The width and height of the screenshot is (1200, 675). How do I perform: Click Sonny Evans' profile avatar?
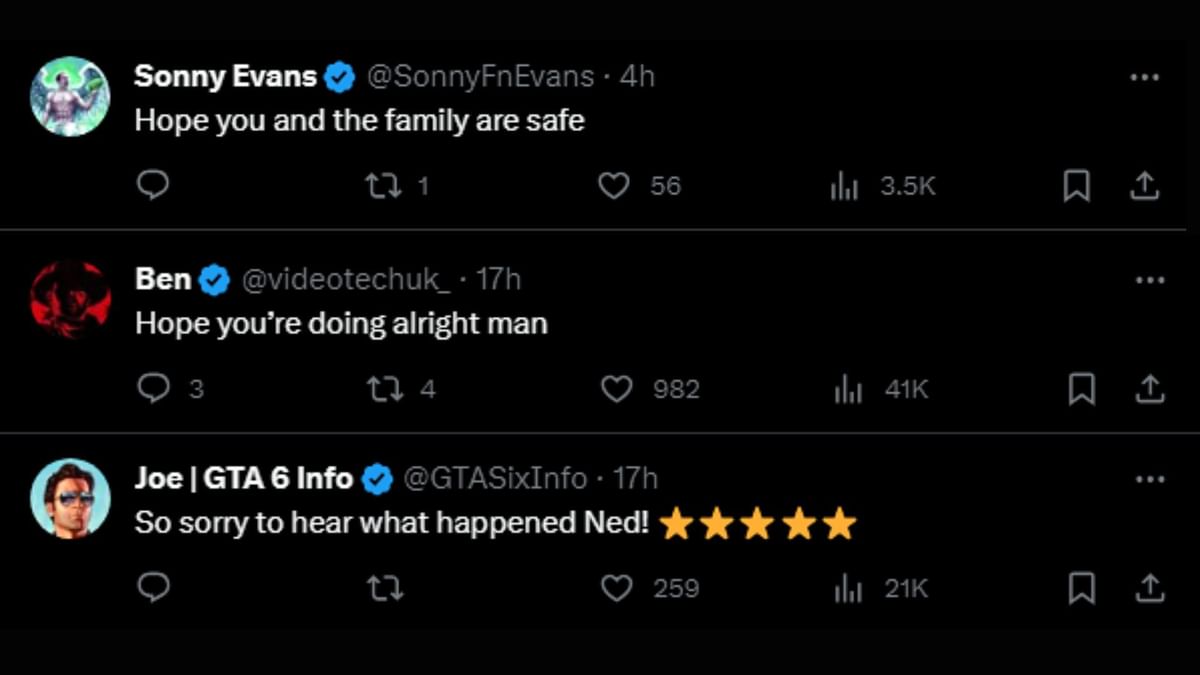coord(70,96)
